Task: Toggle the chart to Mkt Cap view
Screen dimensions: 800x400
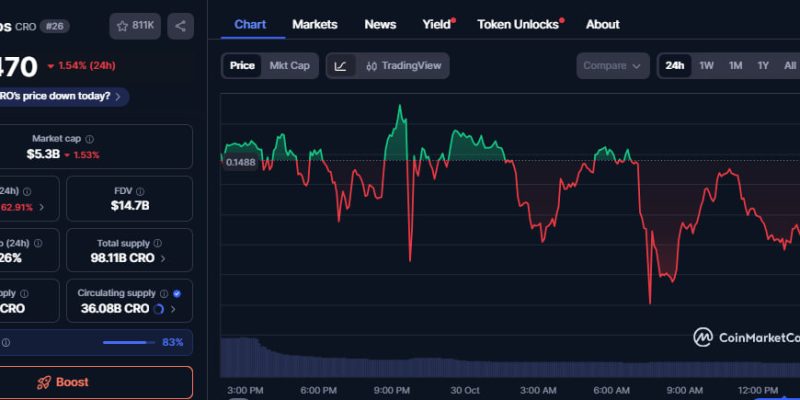Action: [289, 66]
